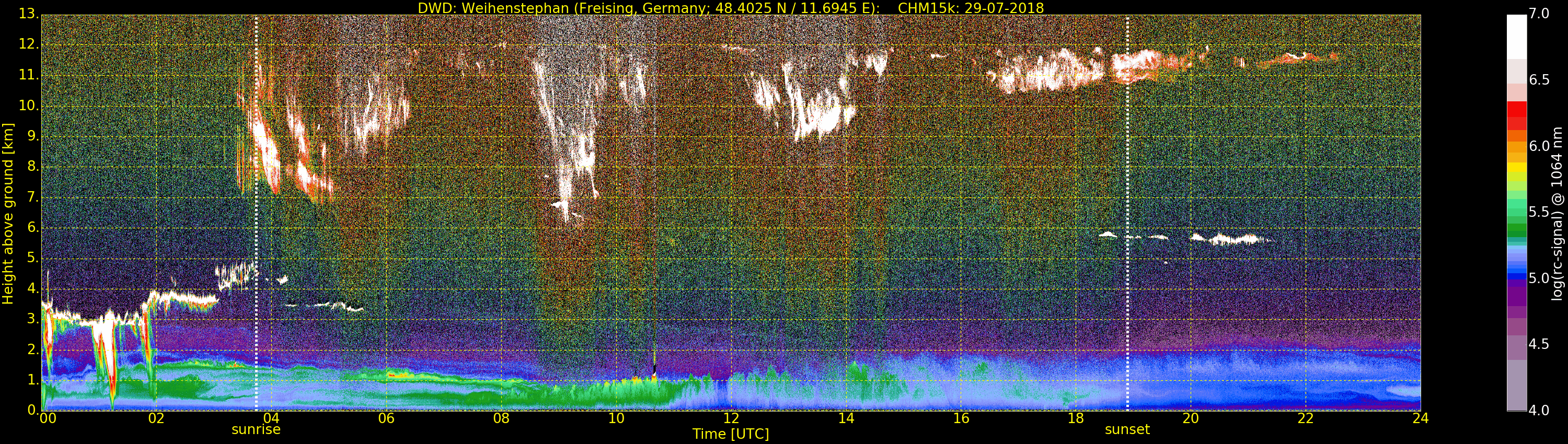The height and width of the screenshot is (444, 1568).
Task: Click the dotted white sunset marker line
Action: point(1127,213)
